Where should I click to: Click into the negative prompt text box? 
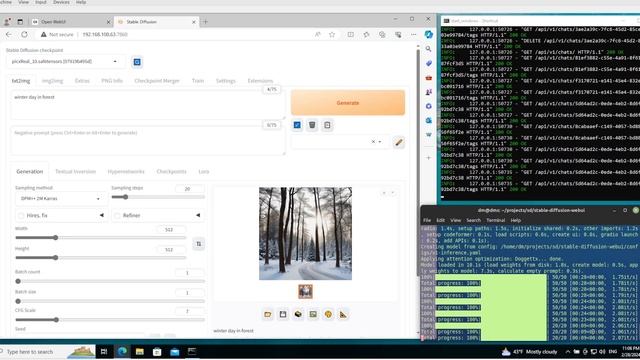click(147, 141)
